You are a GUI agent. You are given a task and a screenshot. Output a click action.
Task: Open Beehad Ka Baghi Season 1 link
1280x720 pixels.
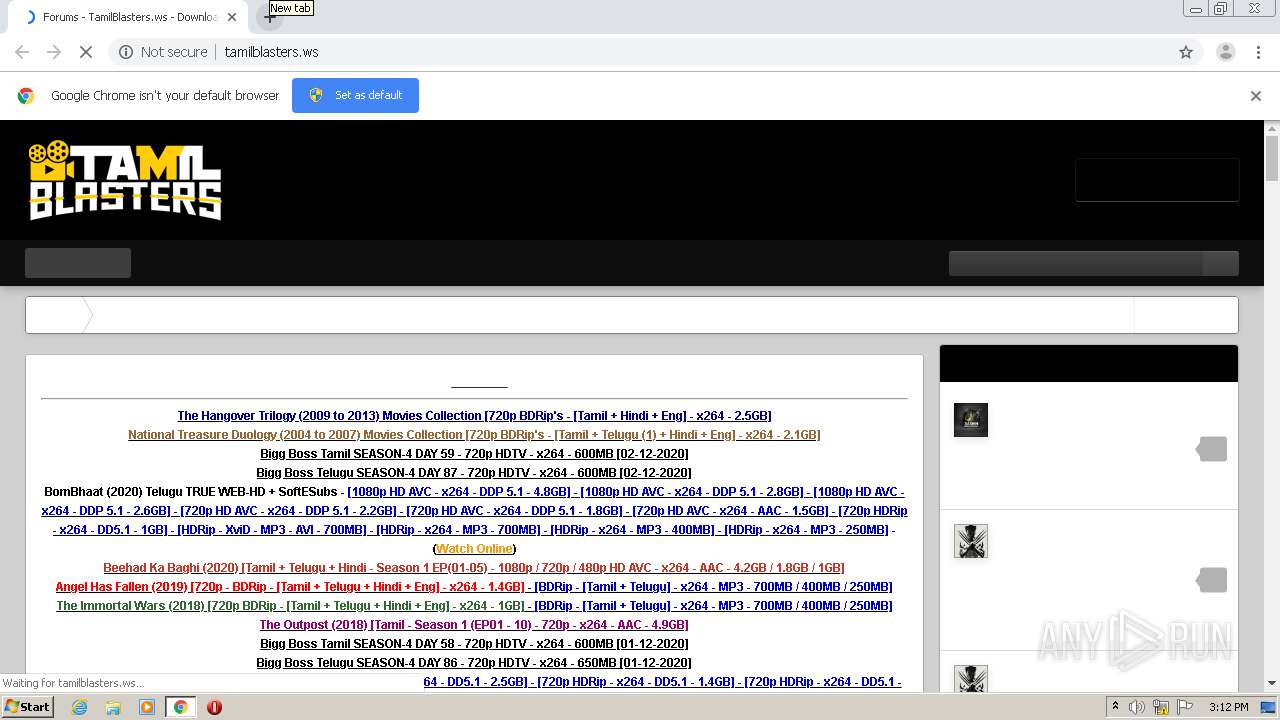474,568
